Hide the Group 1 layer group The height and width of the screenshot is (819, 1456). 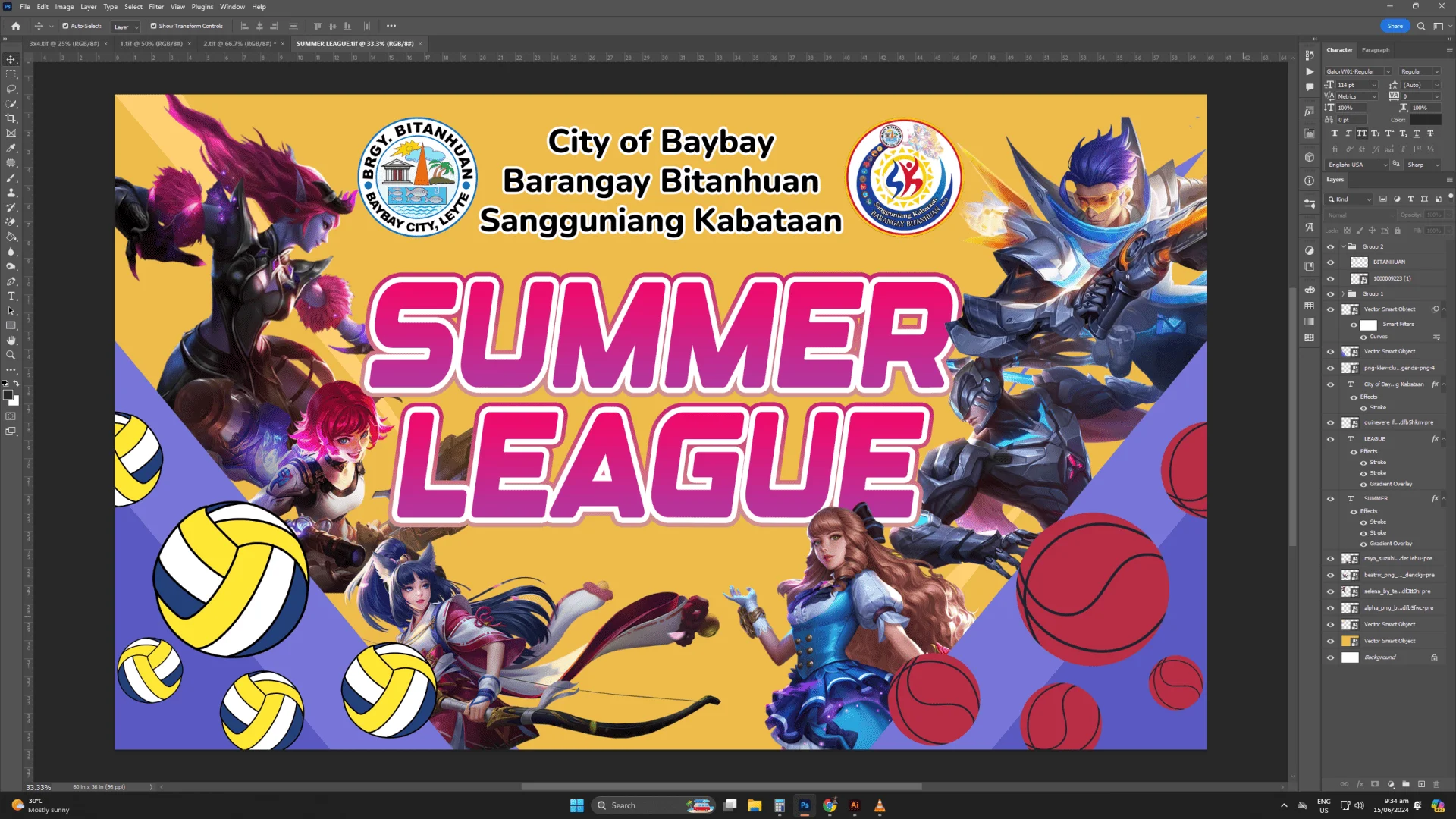(x=1330, y=294)
